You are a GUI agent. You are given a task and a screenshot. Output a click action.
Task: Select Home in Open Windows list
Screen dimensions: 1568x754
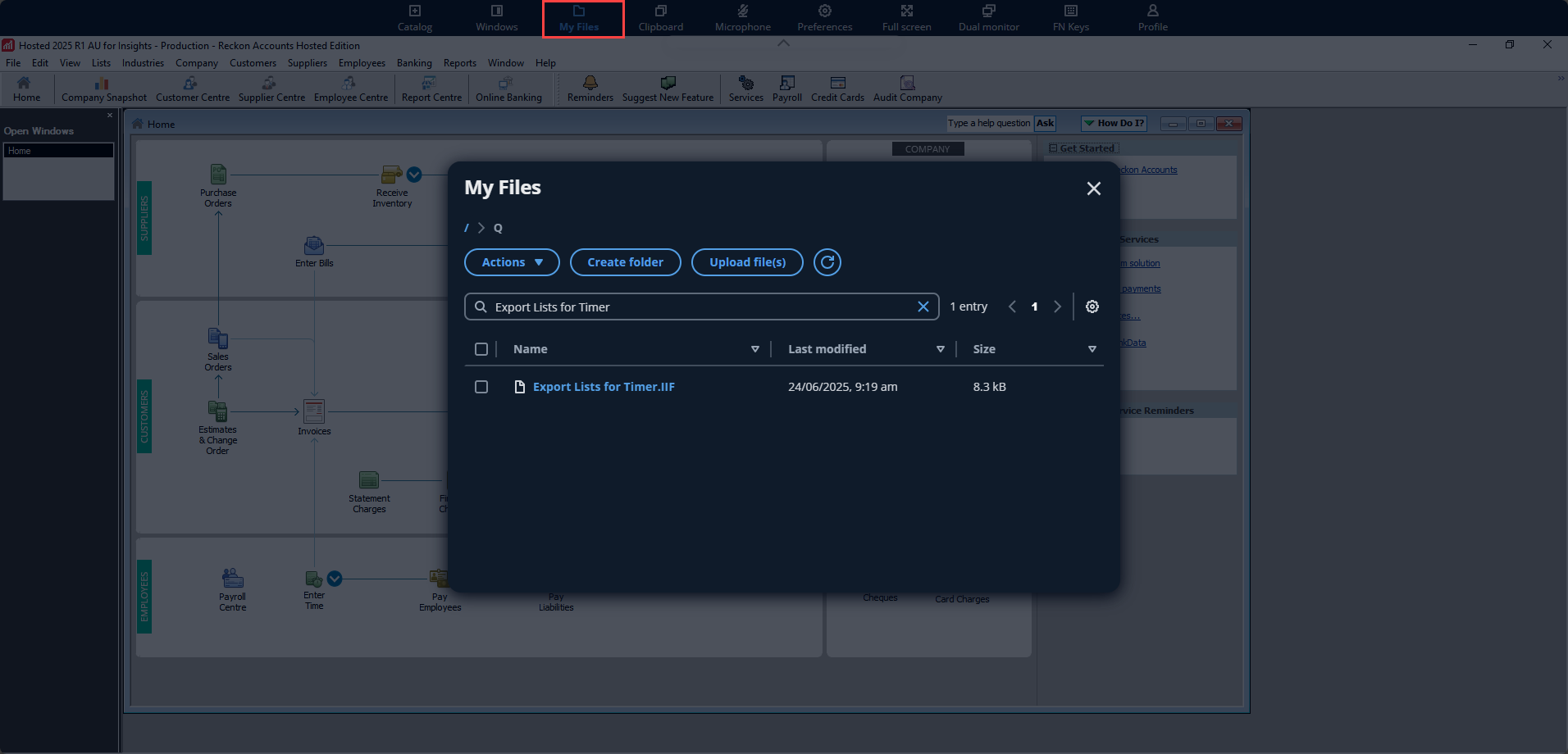(58, 151)
